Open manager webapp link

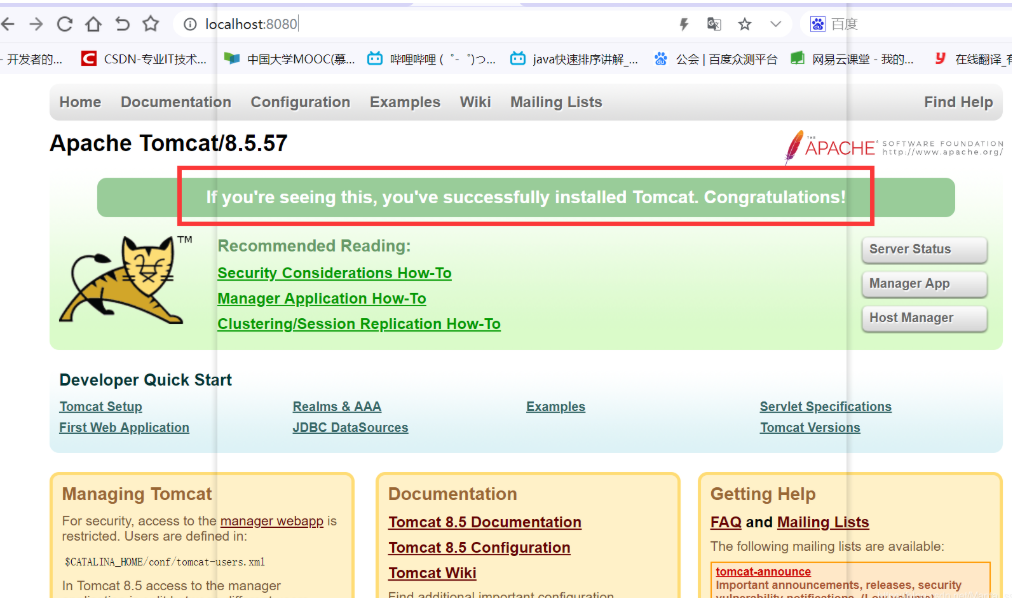272,521
